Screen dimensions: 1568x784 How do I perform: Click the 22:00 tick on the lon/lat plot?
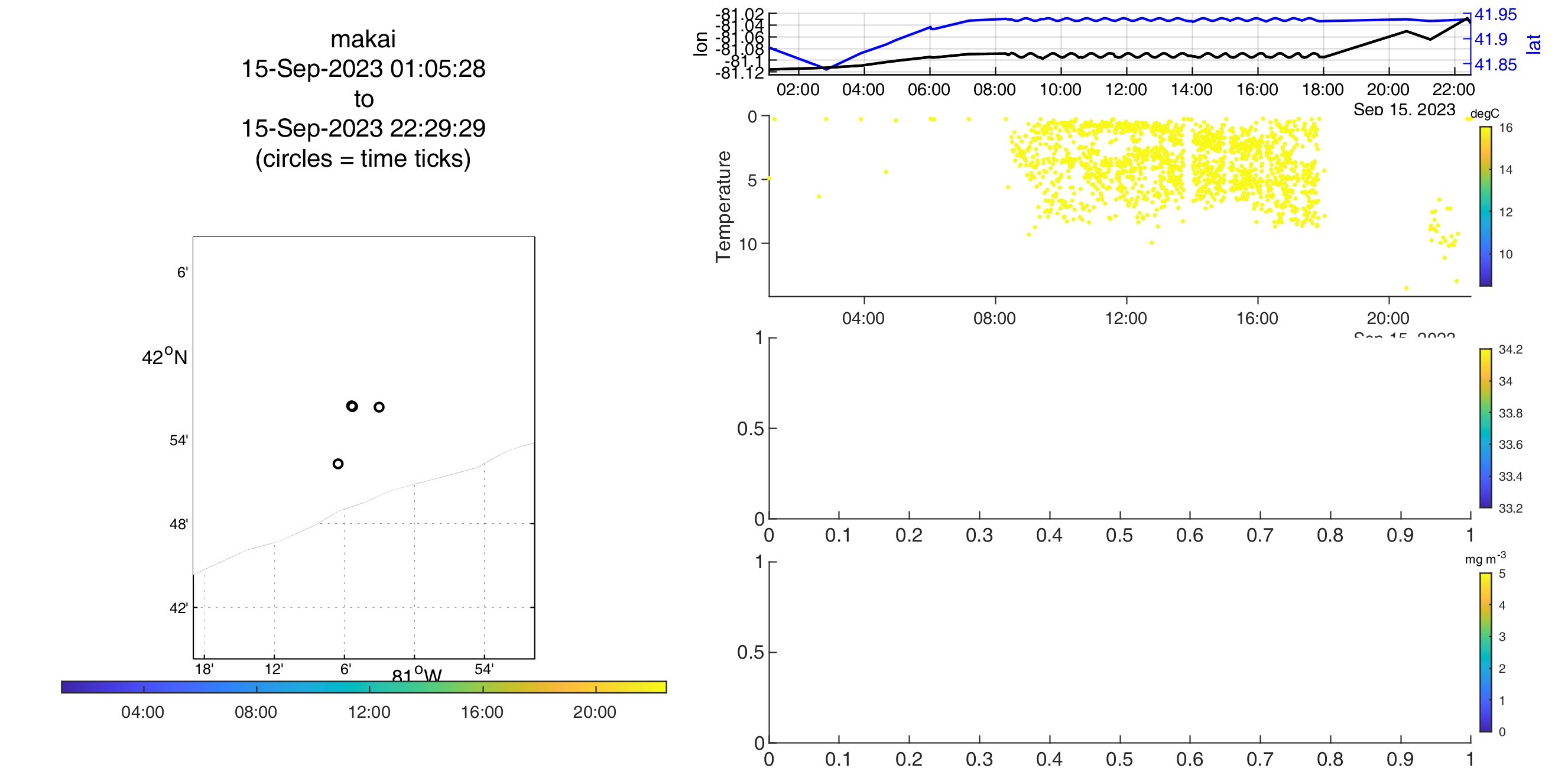tap(1453, 89)
